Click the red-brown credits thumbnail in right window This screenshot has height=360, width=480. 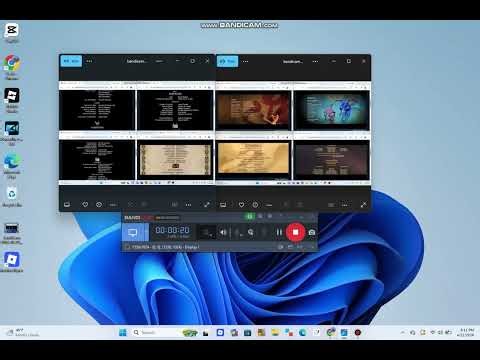click(253, 110)
